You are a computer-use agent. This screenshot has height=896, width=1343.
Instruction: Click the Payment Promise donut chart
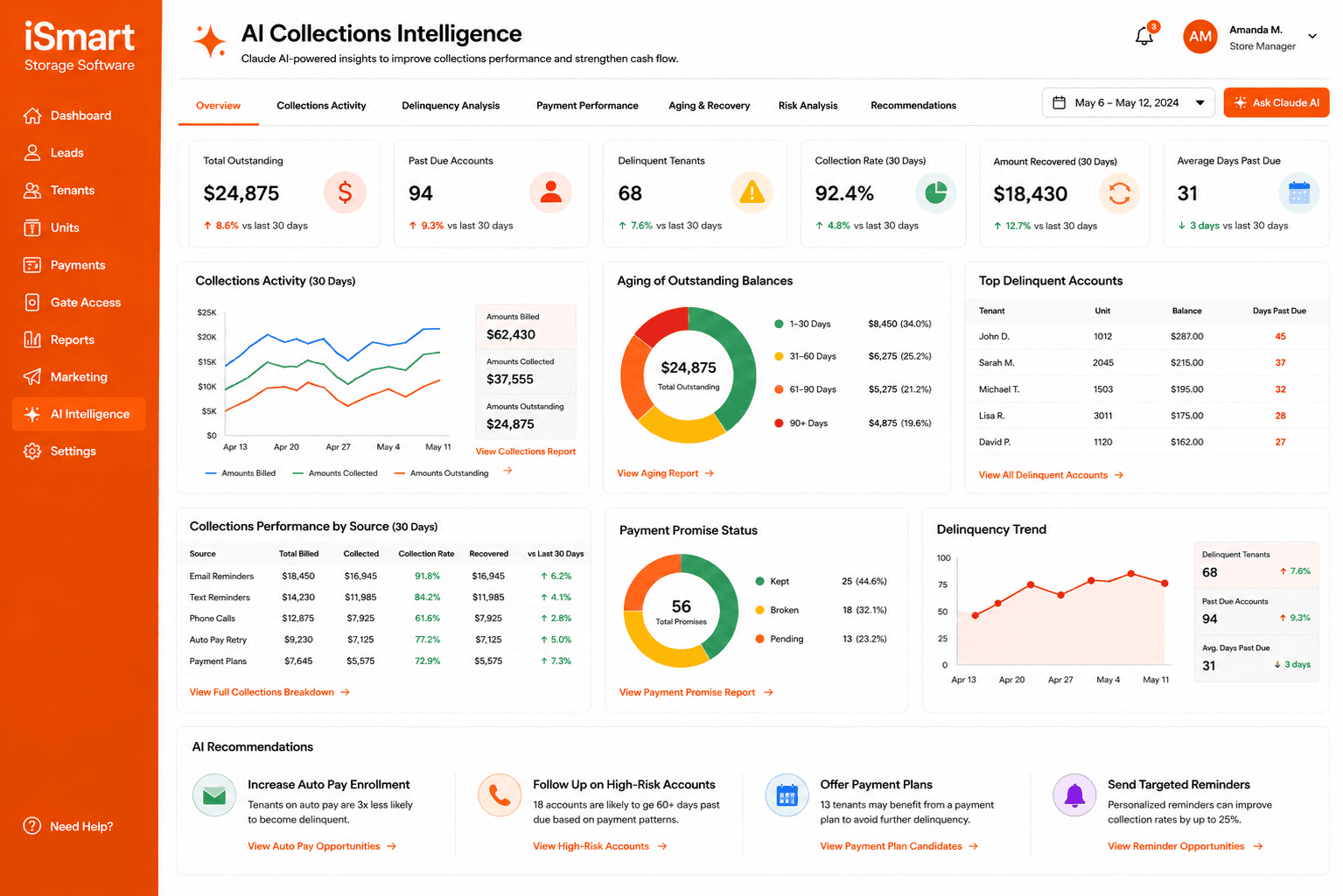[x=681, y=611]
